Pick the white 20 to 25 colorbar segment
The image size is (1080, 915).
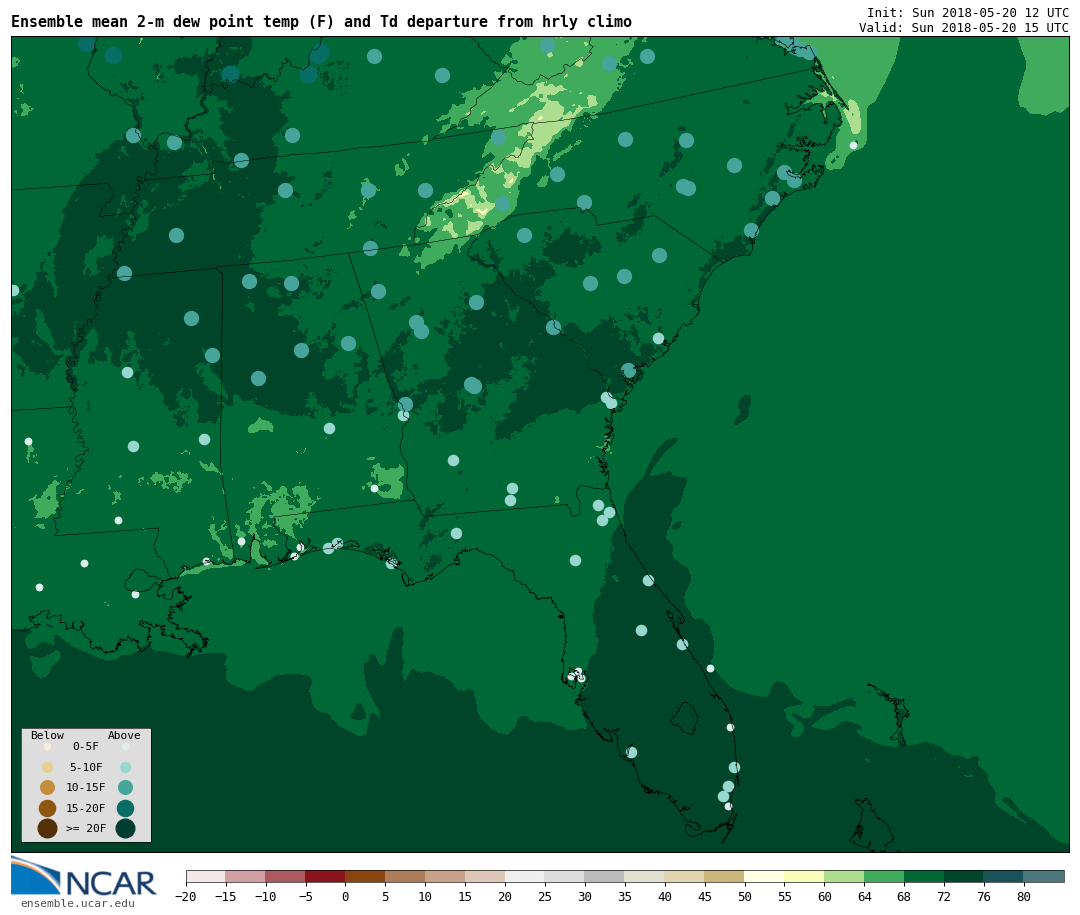click(x=525, y=876)
